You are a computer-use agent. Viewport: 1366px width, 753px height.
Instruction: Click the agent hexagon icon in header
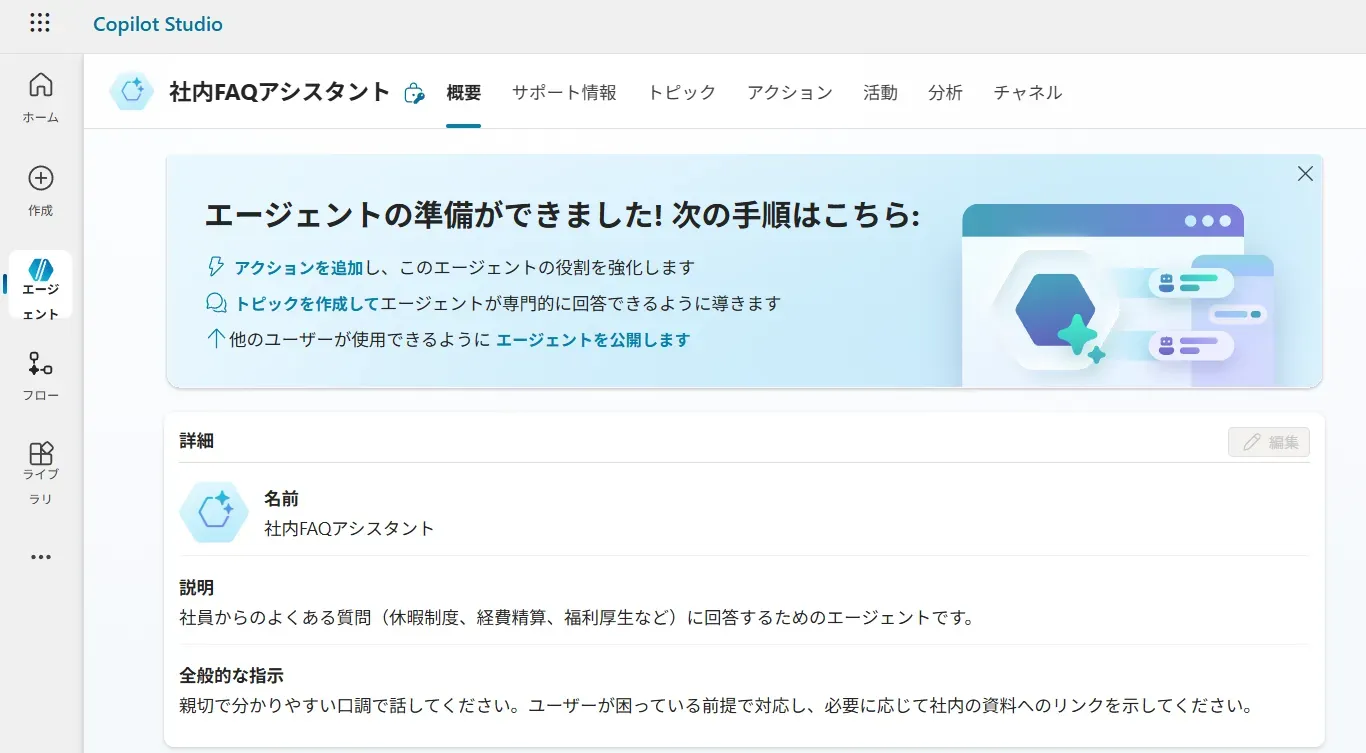(x=132, y=92)
